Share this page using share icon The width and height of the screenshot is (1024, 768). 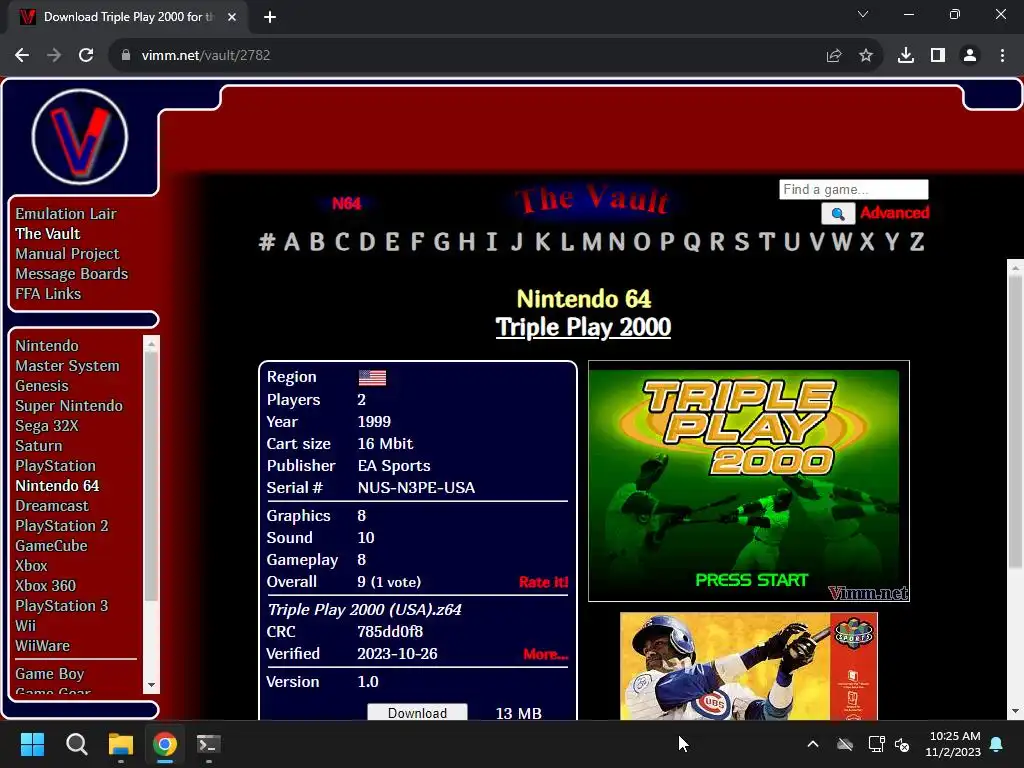click(x=834, y=56)
